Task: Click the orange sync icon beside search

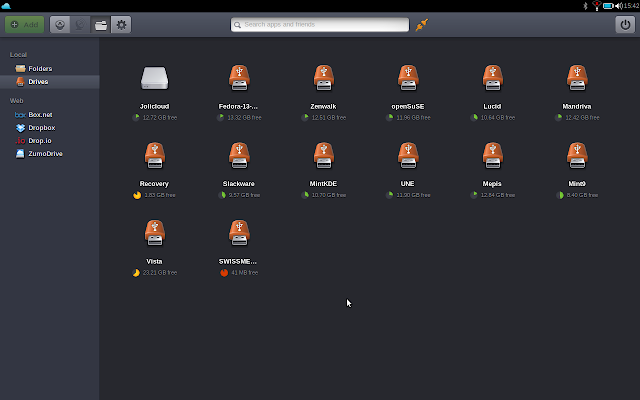Action: click(x=421, y=24)
